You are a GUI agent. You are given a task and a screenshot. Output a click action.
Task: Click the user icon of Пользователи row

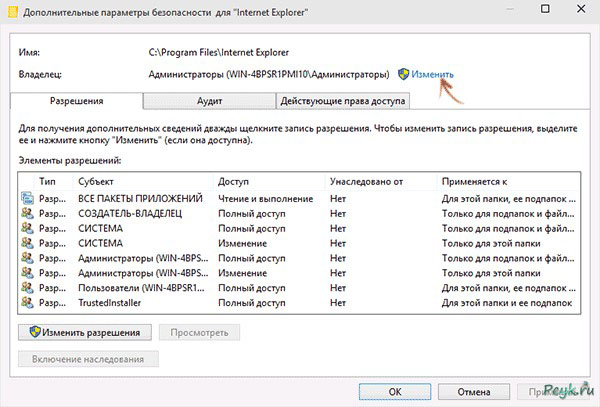pos(27,288)
